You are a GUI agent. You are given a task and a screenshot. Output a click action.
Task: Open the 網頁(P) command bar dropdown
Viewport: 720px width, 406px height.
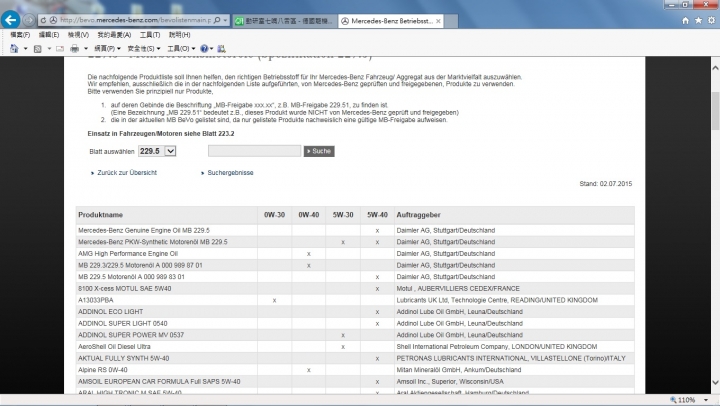coord(107,49)
